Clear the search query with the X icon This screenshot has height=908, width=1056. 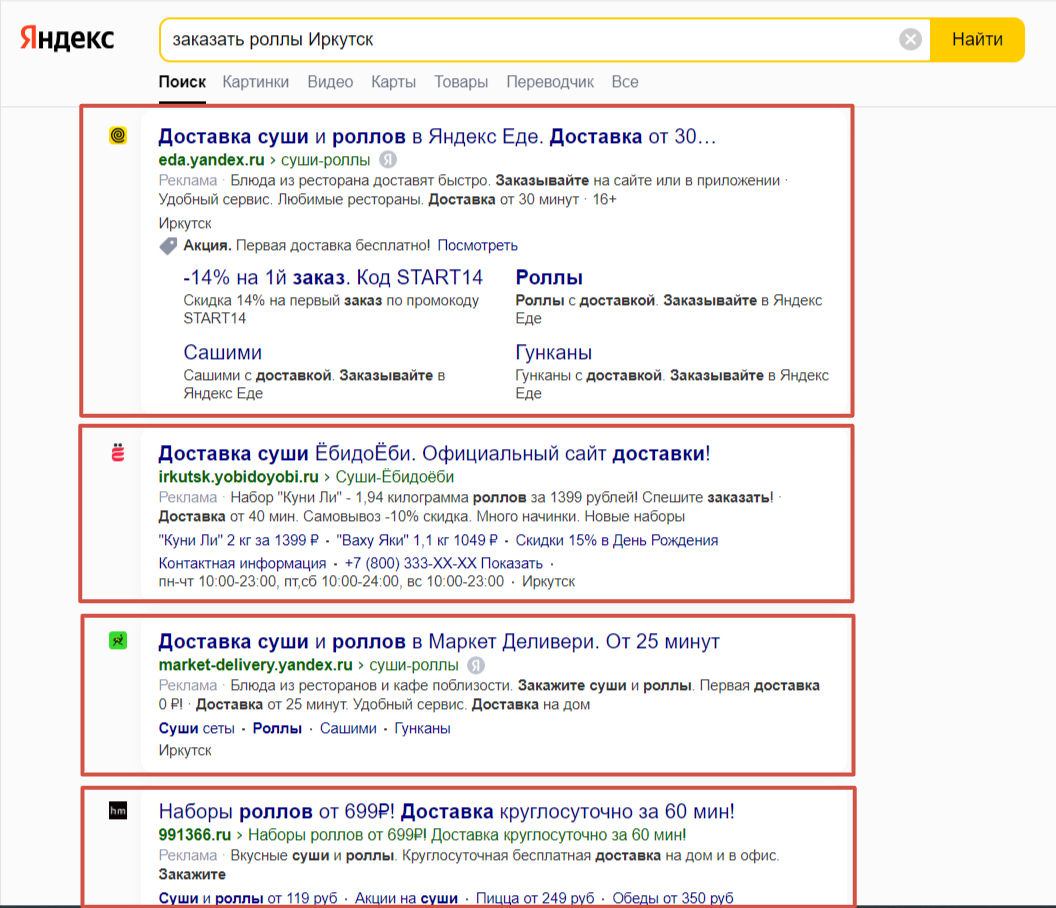tap(911, 40)
